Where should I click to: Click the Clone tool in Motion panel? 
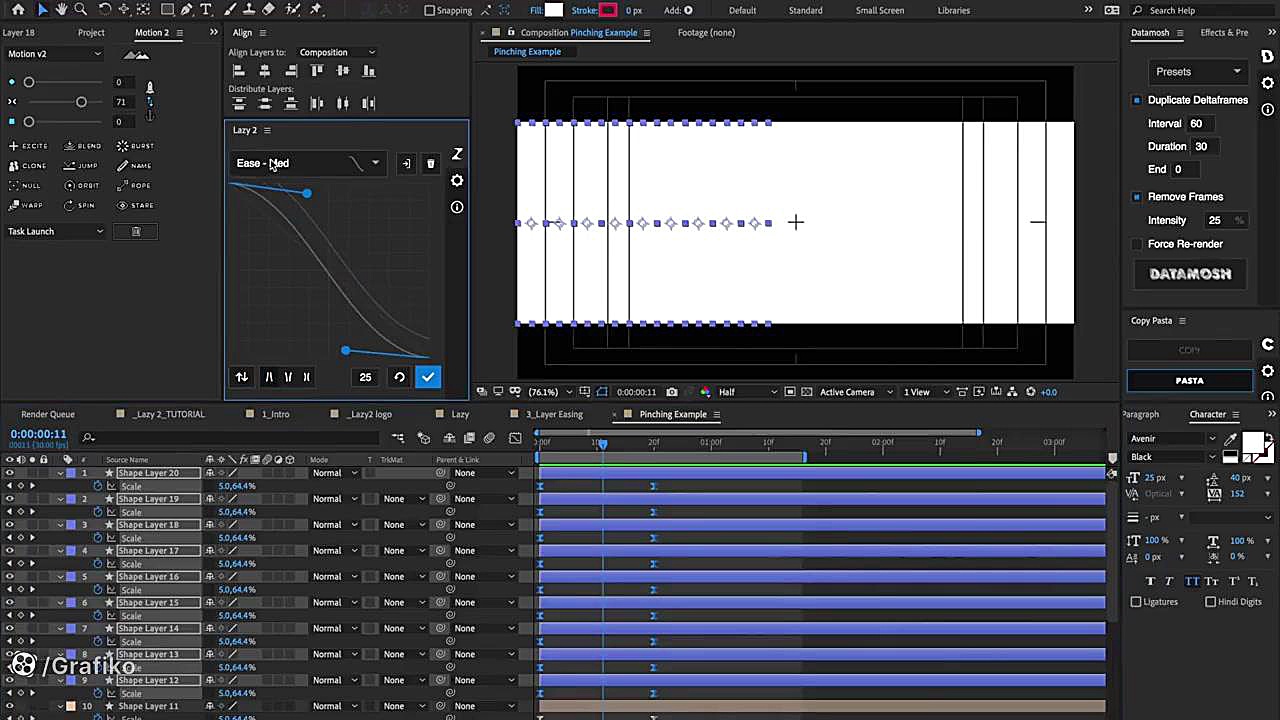pos(28,166)
